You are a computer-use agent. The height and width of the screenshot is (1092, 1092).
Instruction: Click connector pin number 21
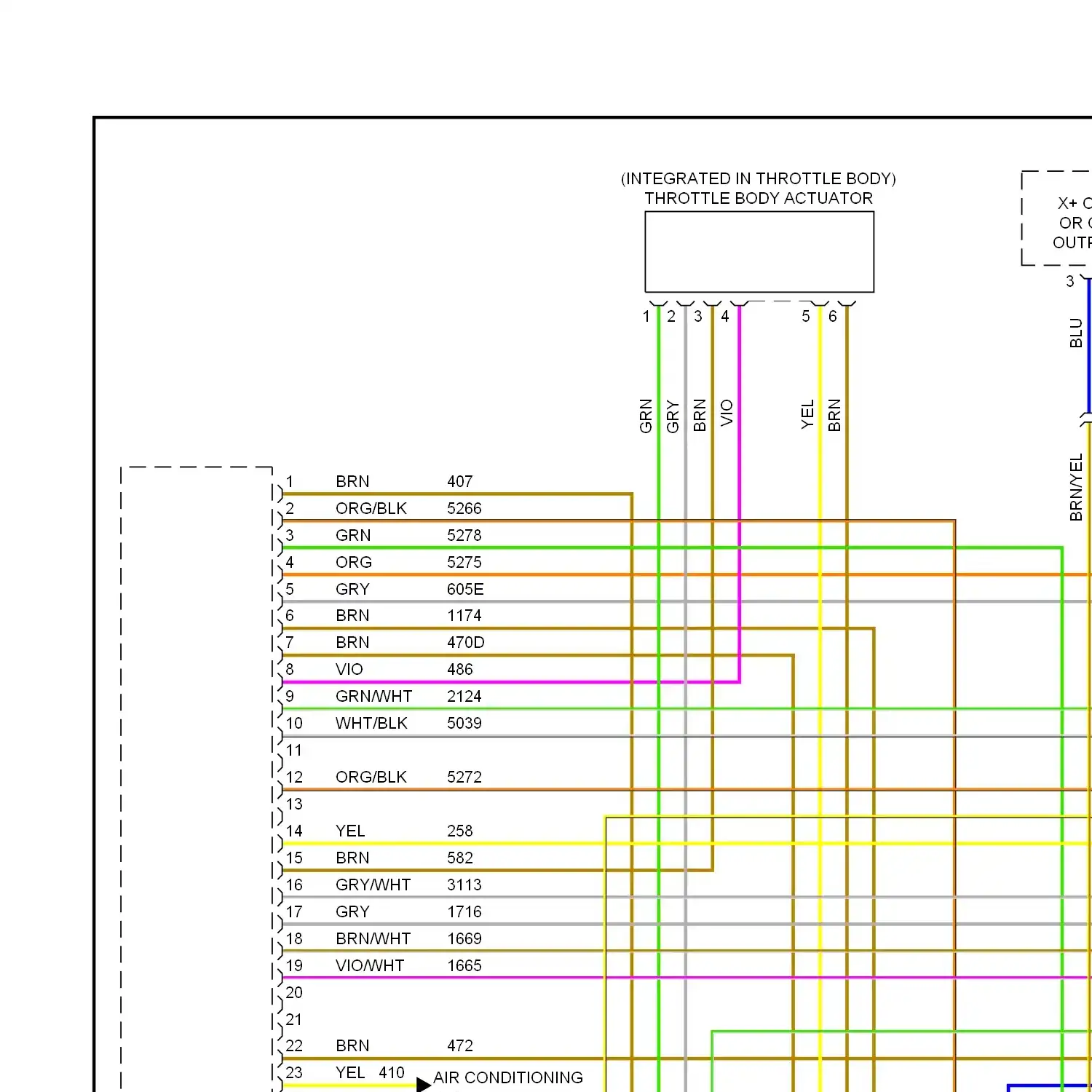tap(293, 1020)
